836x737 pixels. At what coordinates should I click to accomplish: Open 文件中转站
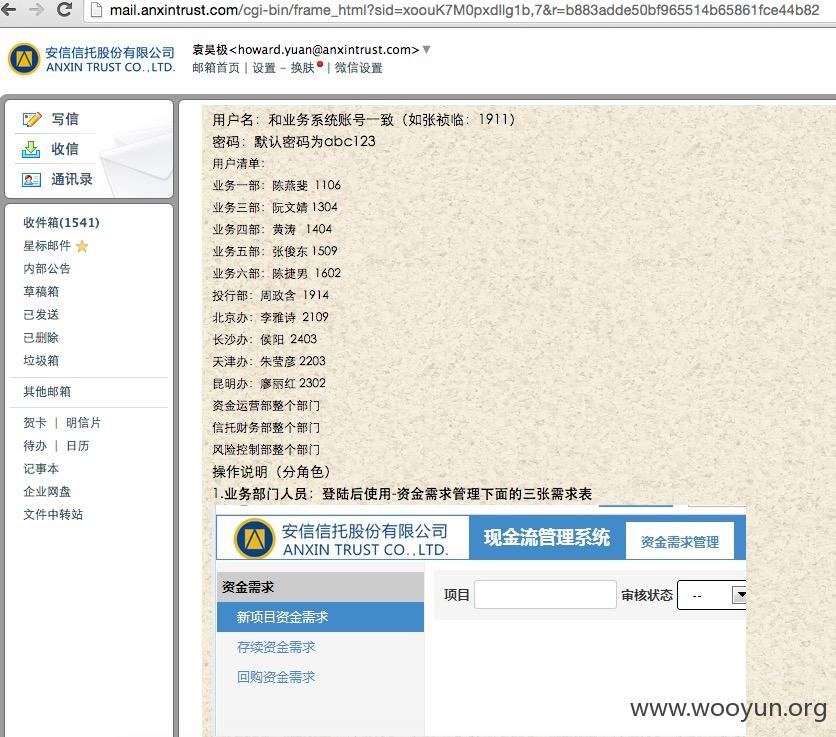[x=53, y=515]
